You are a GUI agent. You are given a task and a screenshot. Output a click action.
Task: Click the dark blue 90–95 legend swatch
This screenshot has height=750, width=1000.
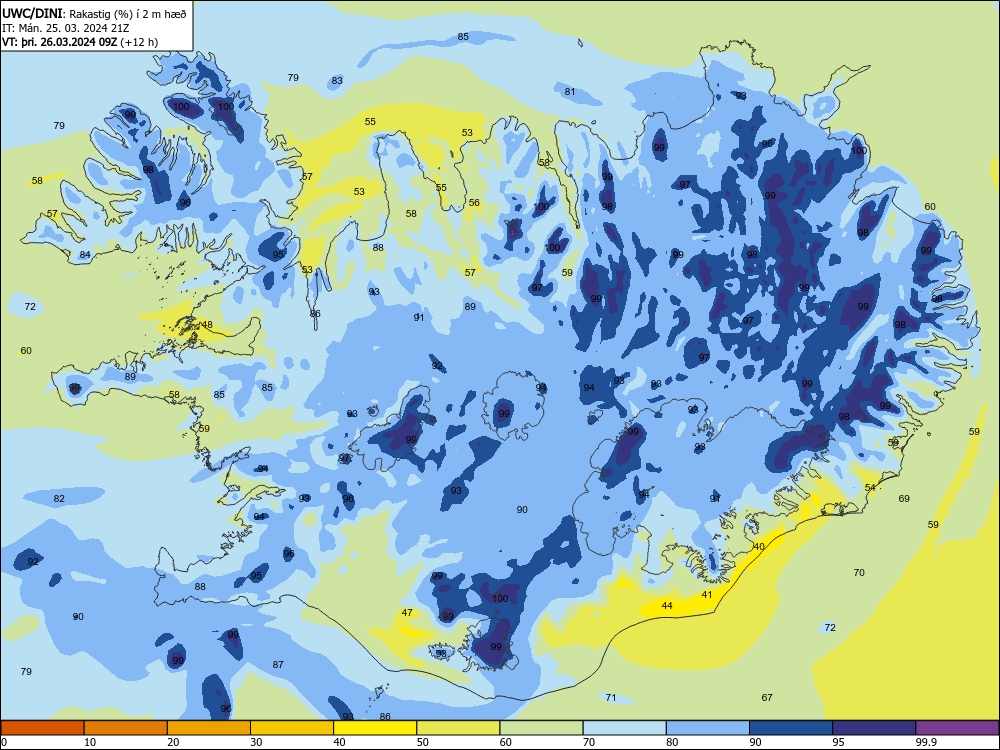[791, 728]
